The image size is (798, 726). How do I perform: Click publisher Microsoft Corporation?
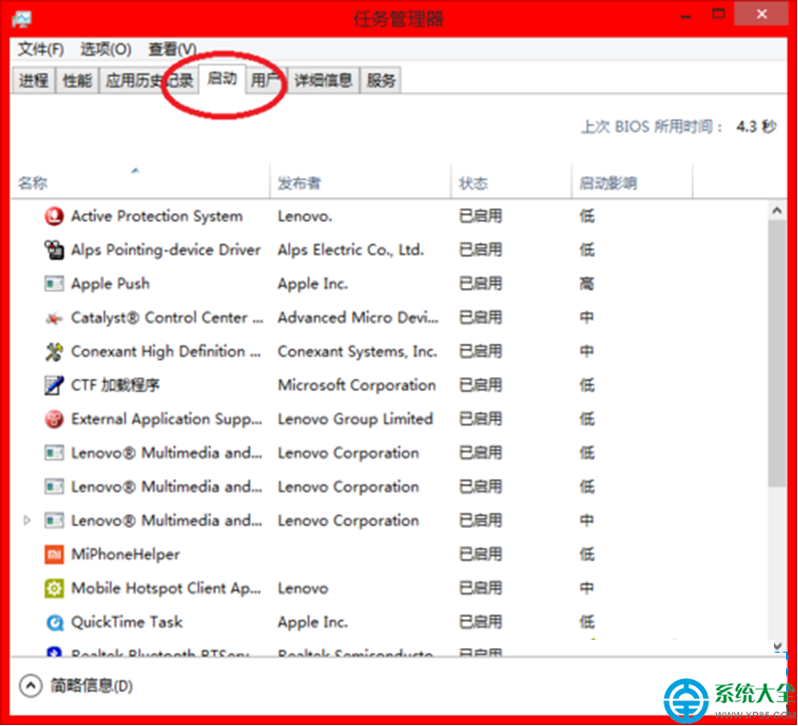click(357, 385)
